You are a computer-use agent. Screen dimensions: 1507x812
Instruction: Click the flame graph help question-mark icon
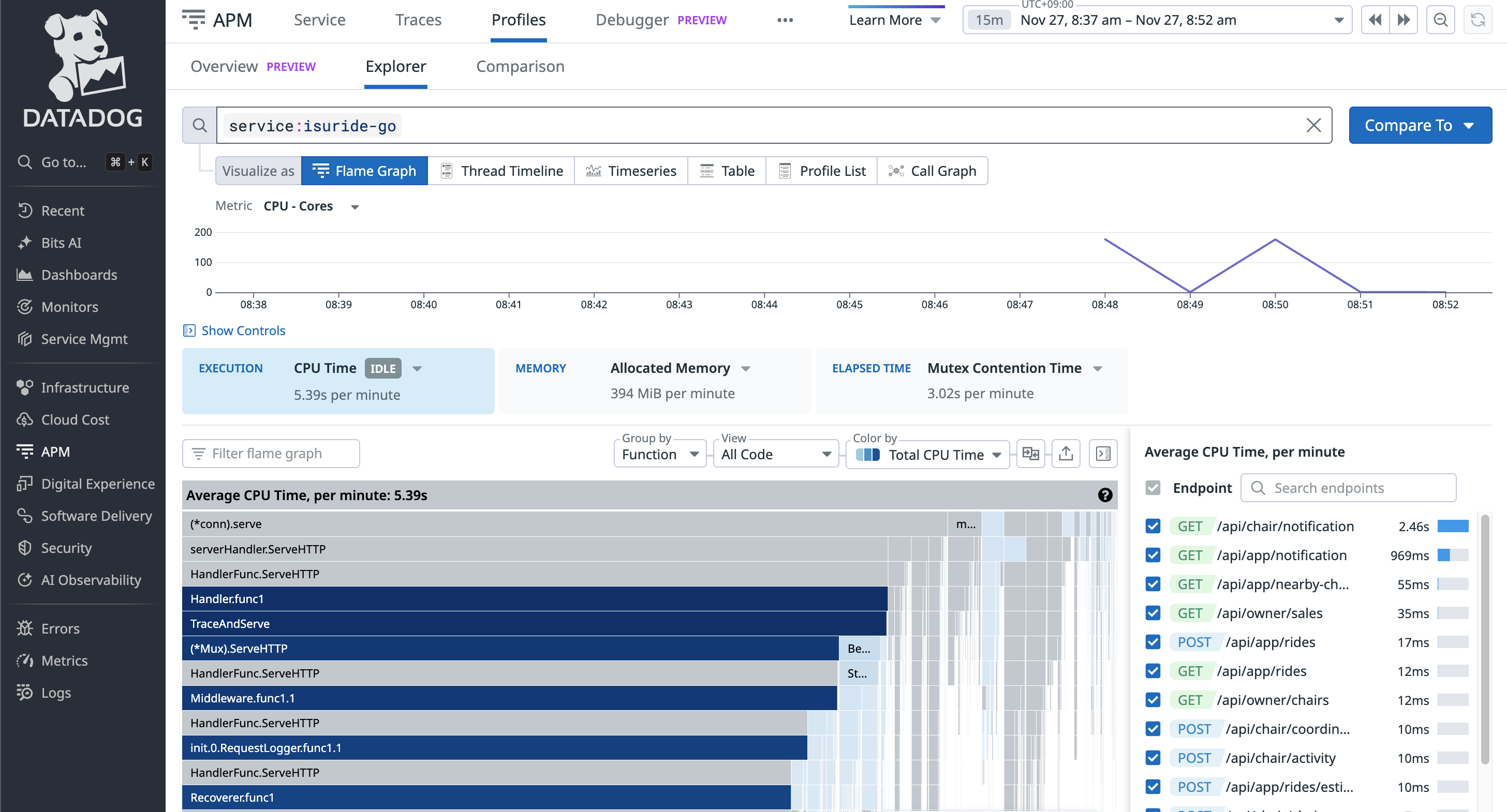tap(1104, 495)
